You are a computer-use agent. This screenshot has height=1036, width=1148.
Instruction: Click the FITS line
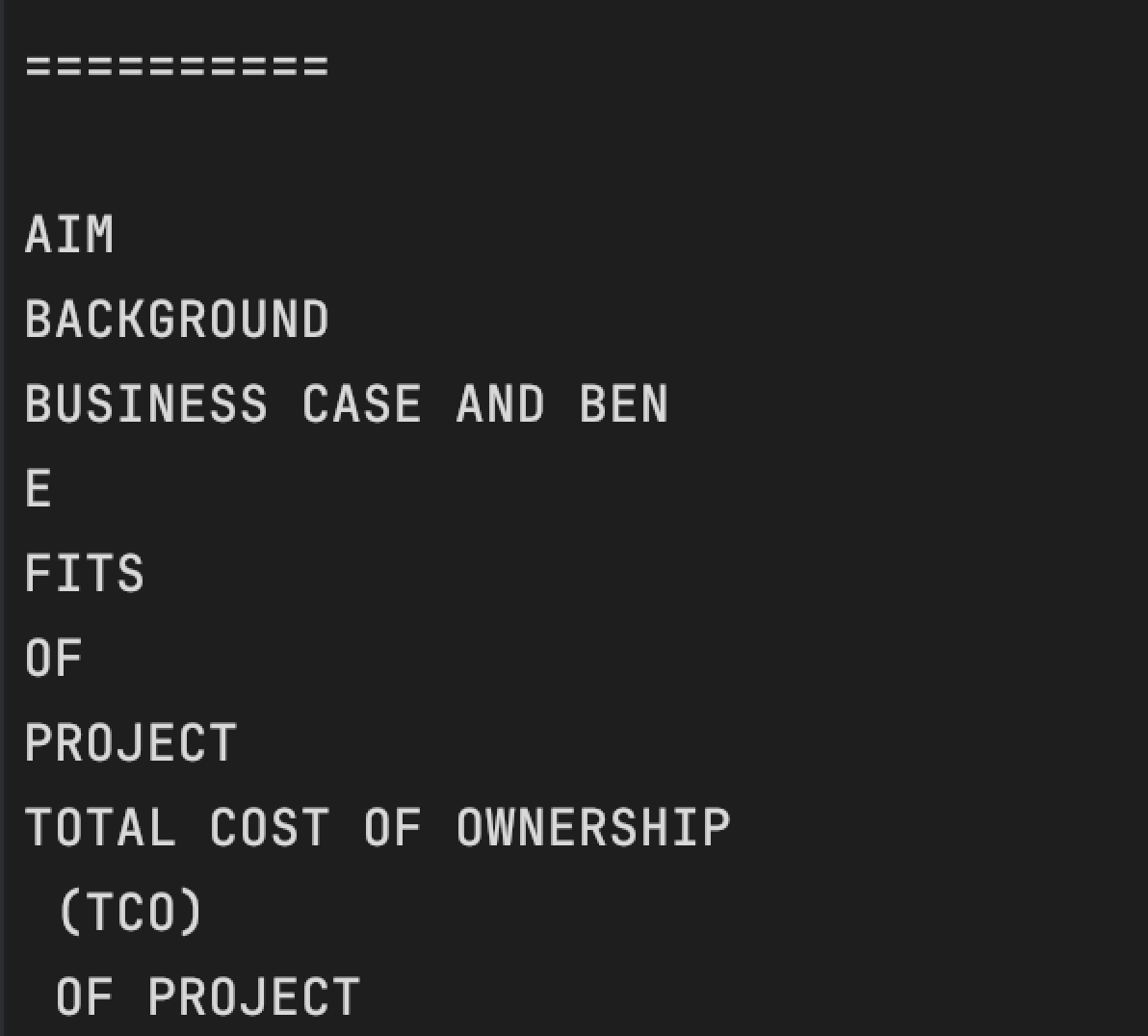(85, 573)
